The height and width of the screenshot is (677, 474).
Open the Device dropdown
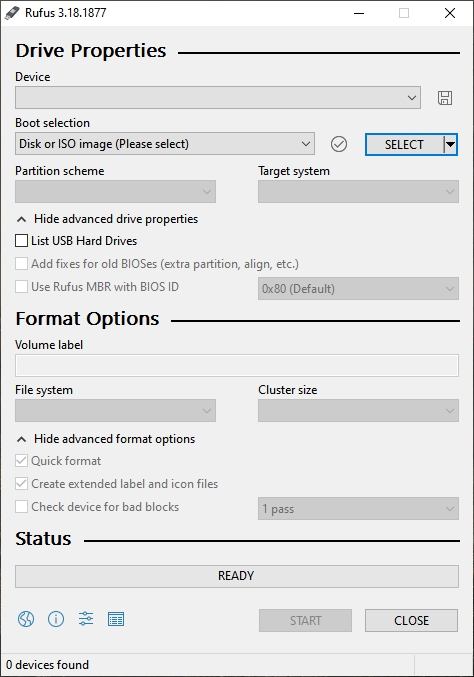pos(218,98)
